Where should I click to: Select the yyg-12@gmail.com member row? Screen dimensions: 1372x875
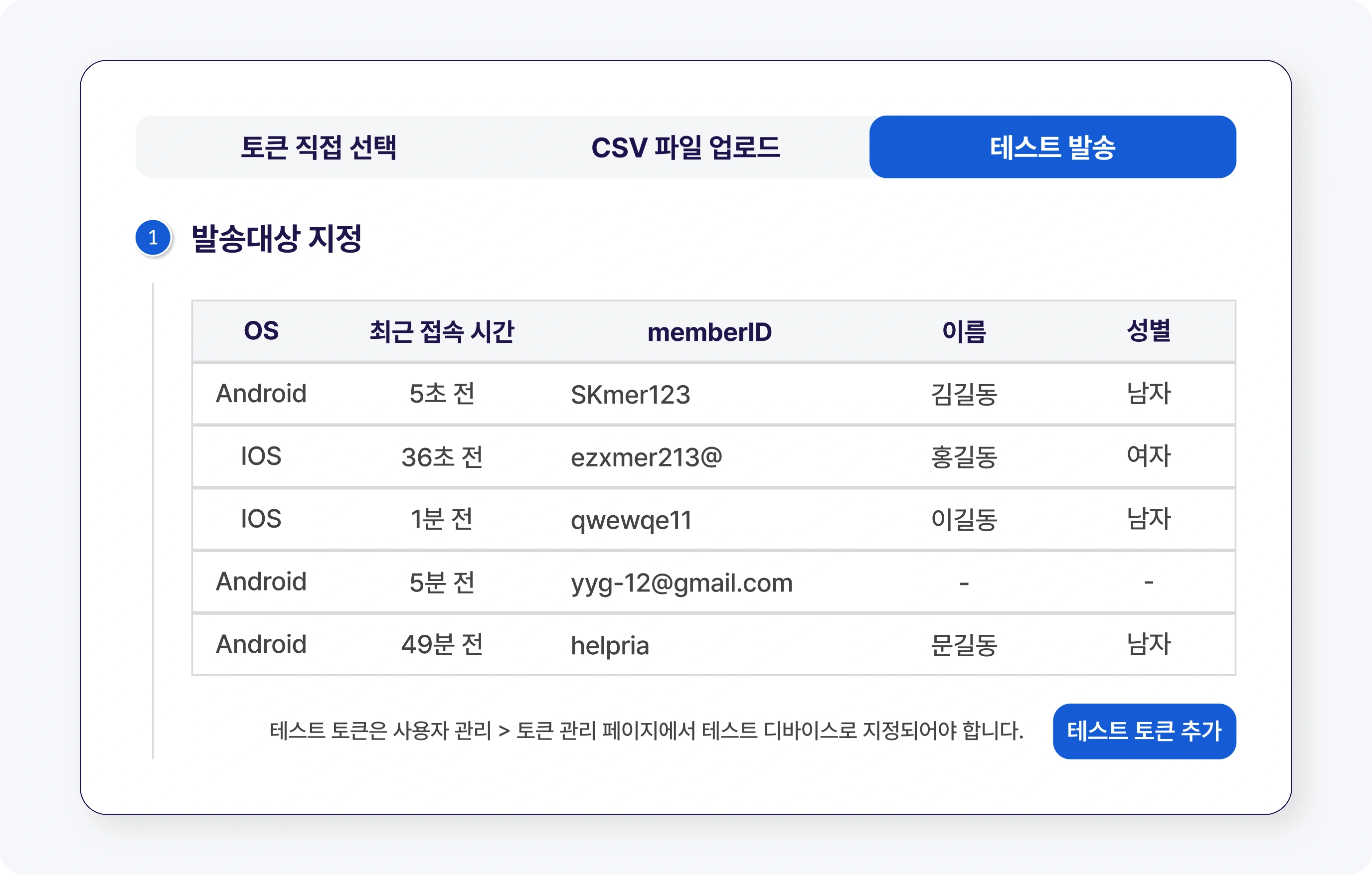pyautogui.click(x=714, y=582)
